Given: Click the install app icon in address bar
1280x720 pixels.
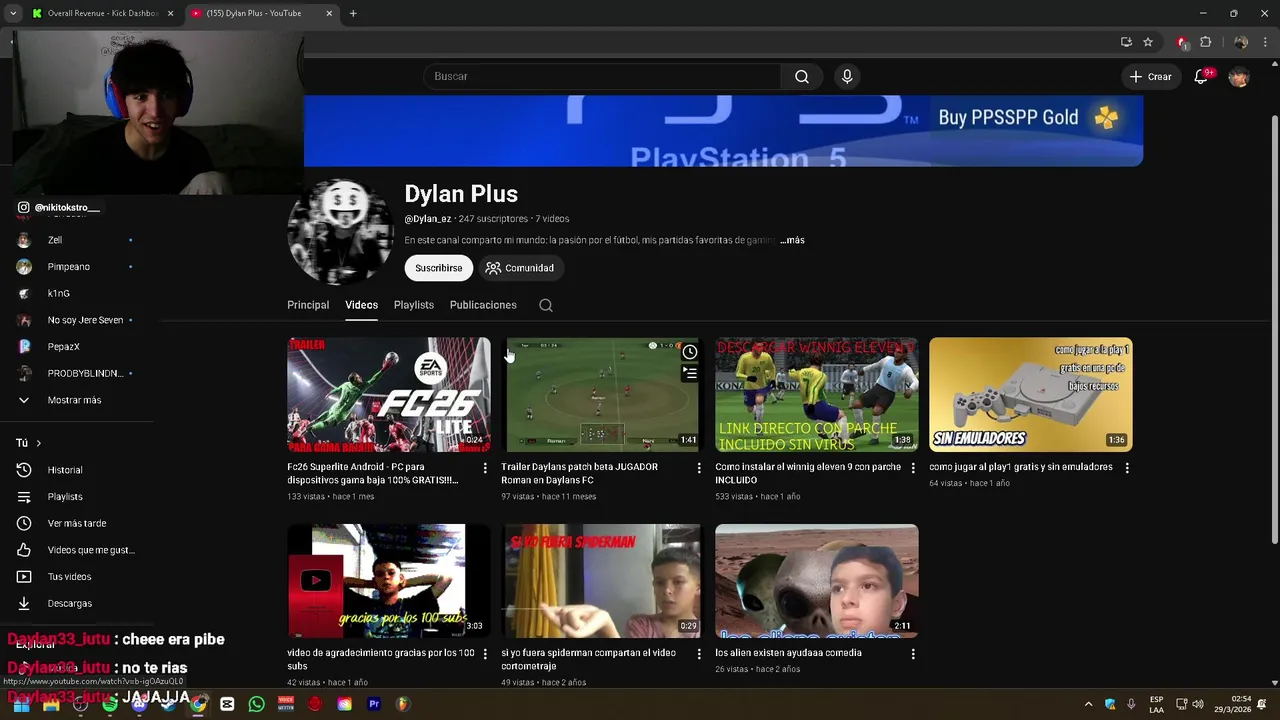Looking at the screenshot, I should (1126, 42).
